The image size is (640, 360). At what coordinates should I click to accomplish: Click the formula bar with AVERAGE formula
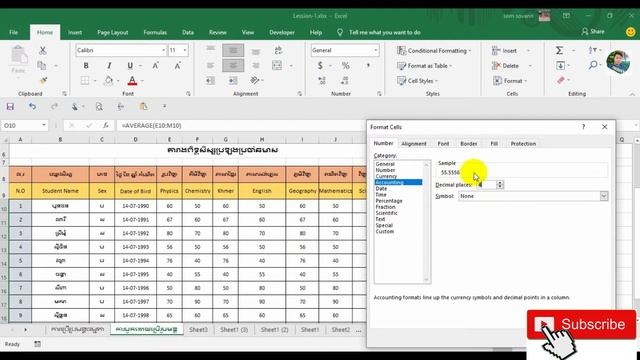click(x=241, y=125)
